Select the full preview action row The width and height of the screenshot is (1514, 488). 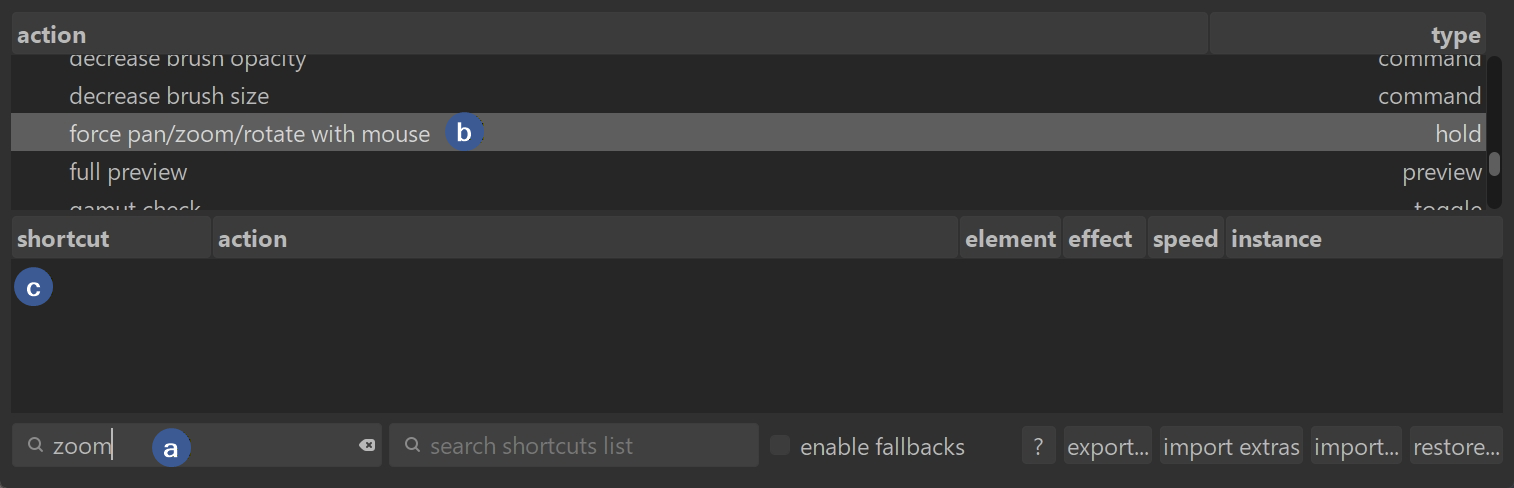128,173
